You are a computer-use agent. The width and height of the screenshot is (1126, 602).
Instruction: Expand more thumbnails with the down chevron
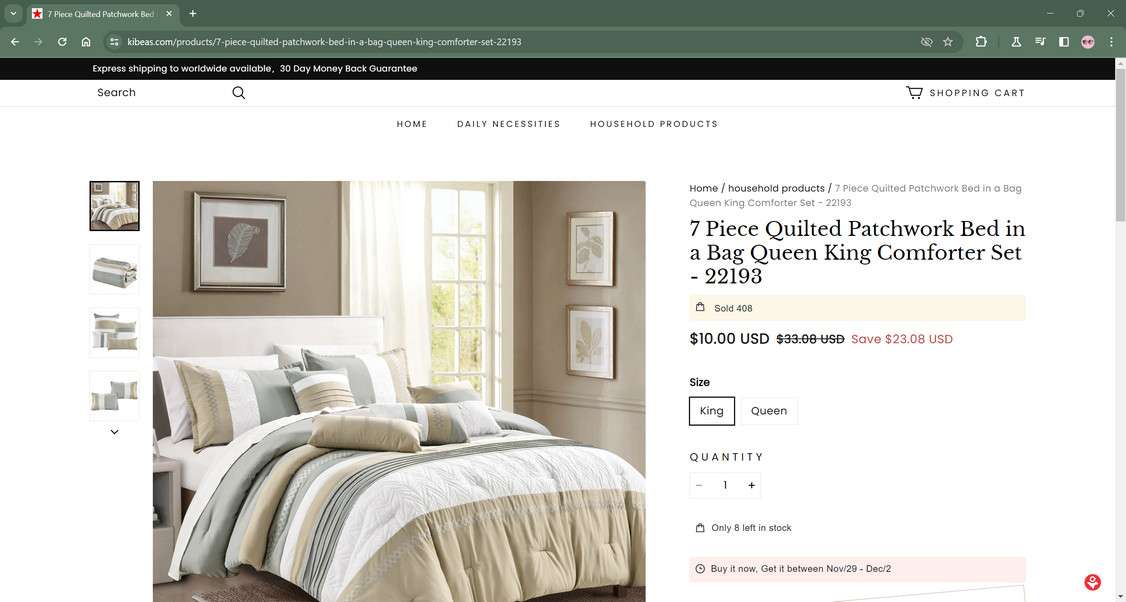(114, 432)
